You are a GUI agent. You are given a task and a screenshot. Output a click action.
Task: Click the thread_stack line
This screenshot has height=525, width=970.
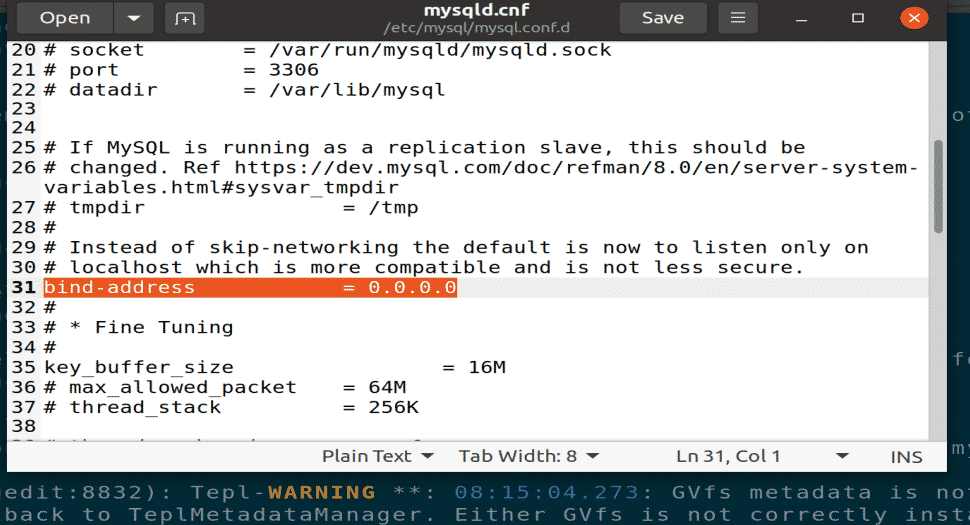click(231, 408)
